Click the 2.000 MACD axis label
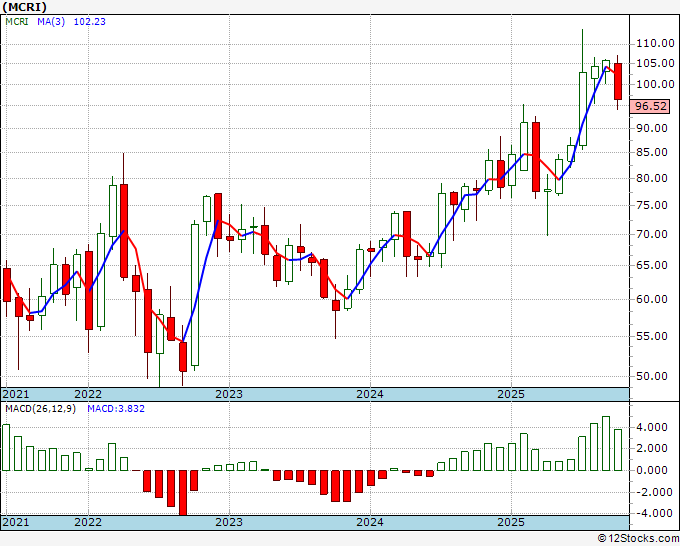Screen dimensions: 680x546 click(651, 448)
